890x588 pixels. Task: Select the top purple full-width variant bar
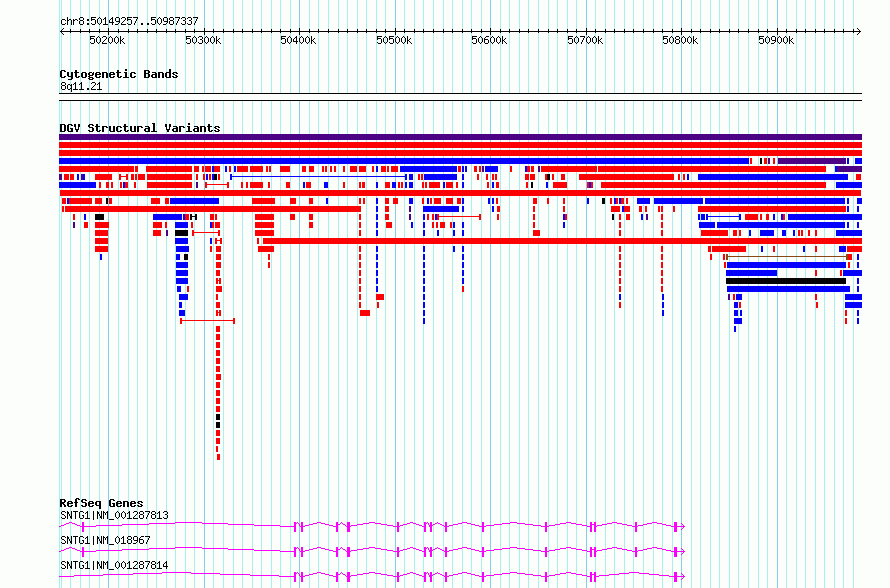pyautogui.click(x=460, y=137)
